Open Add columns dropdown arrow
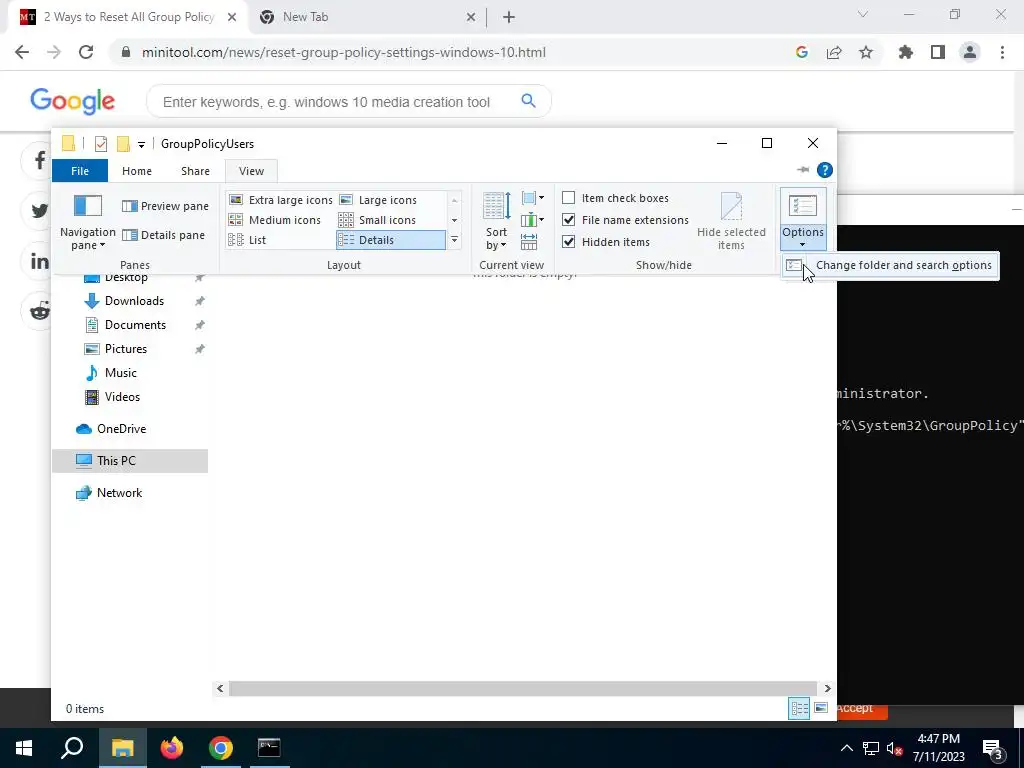Image resolution: width=1024 pixels, height=768 pixels. coord(541,220)
